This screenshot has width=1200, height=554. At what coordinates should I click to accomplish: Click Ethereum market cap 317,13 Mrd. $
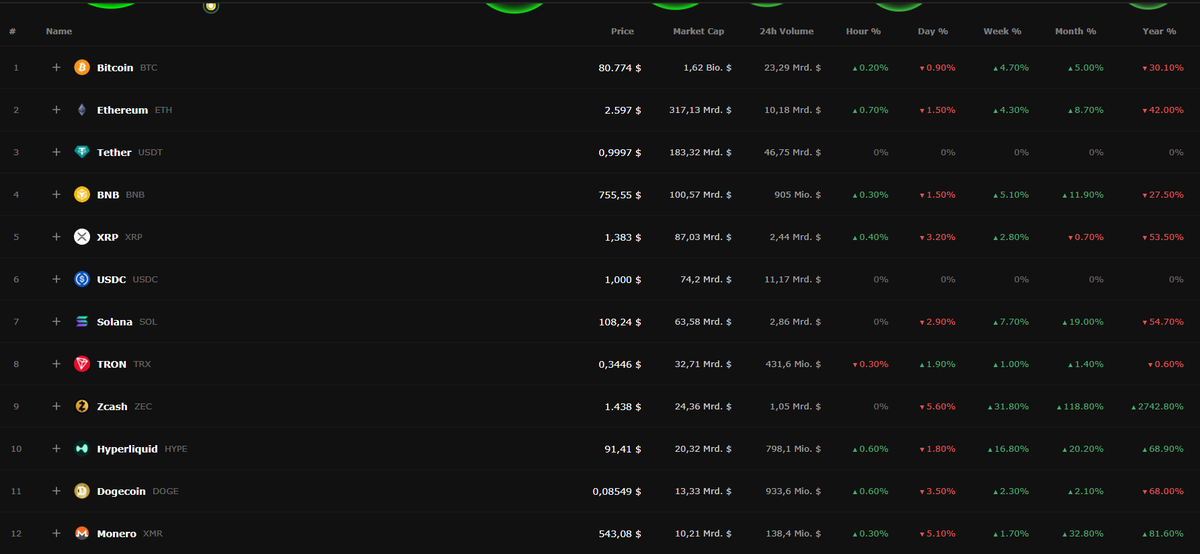pyautogui.click(x=700, y=110)
